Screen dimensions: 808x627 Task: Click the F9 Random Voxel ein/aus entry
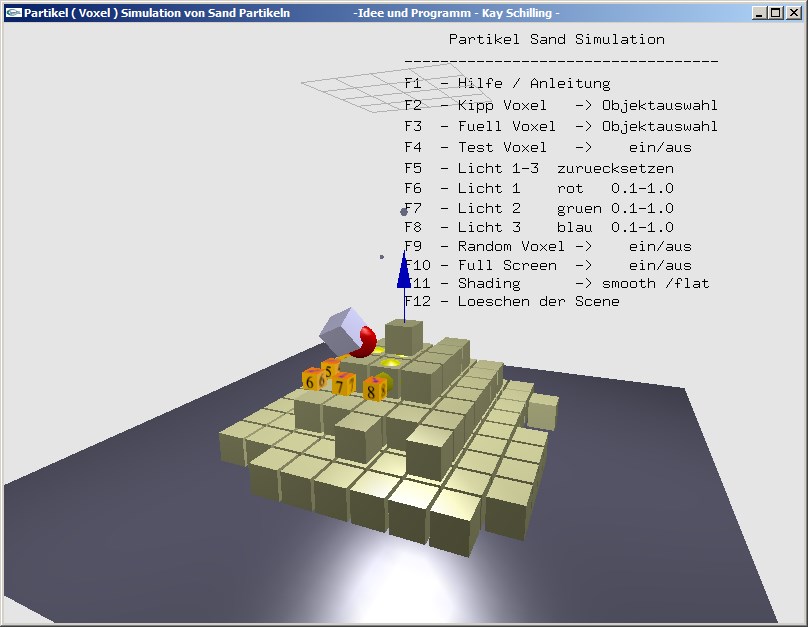click(x=548, y=246)
